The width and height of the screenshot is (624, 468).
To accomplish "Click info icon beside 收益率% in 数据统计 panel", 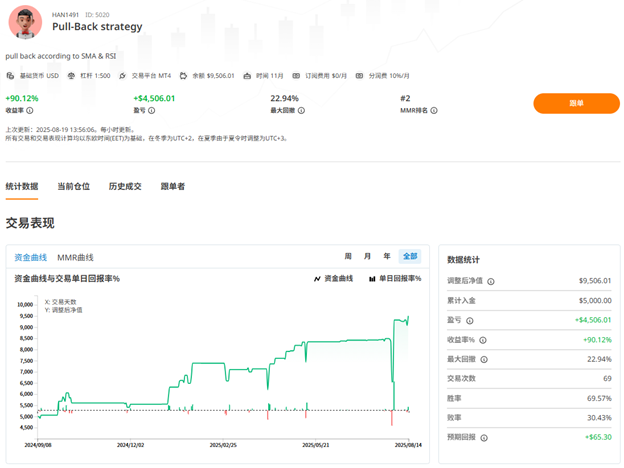I will 483,340.
